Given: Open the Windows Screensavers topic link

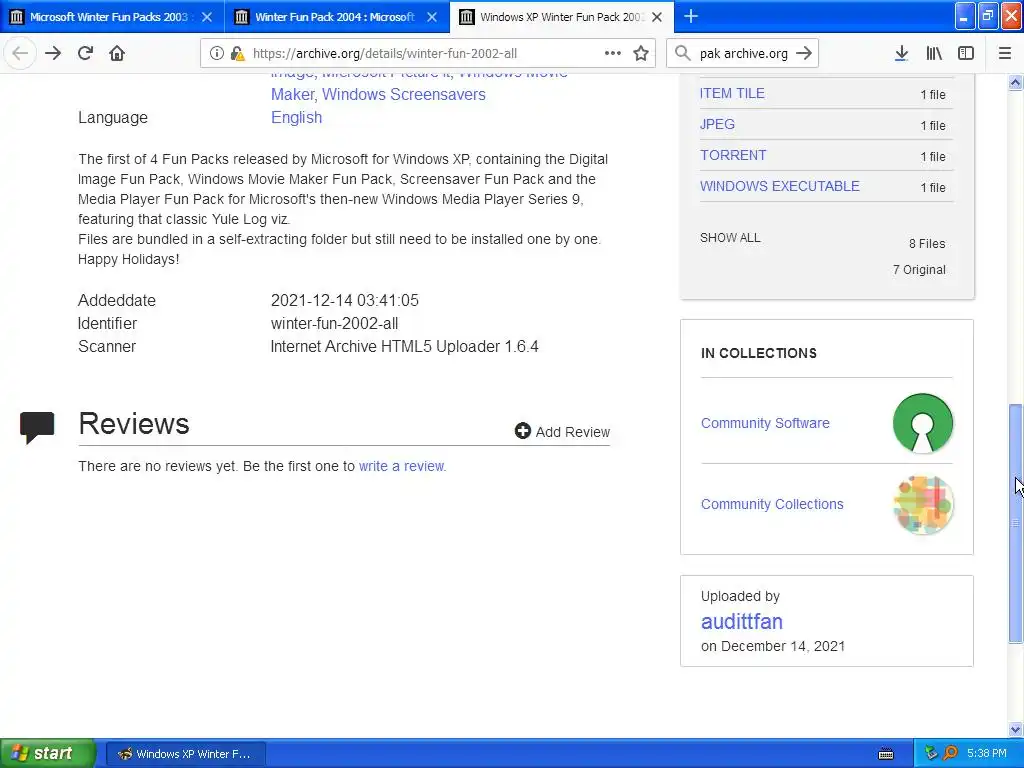Looking at the screenshot, I should [x=404, y=94].
